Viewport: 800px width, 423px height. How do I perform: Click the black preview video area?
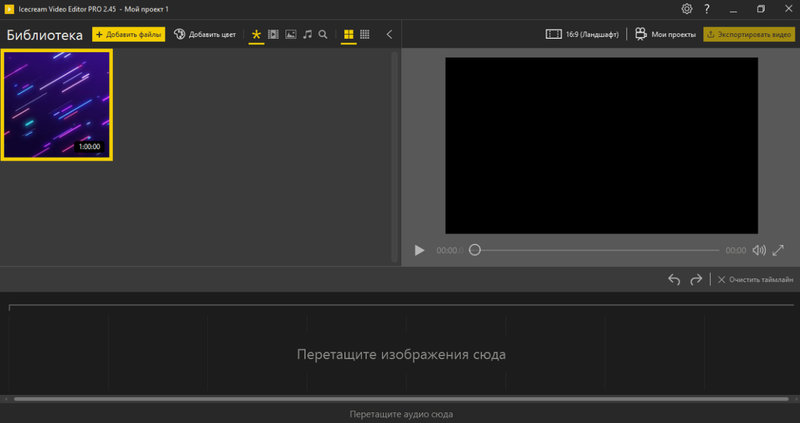point(602,145)
